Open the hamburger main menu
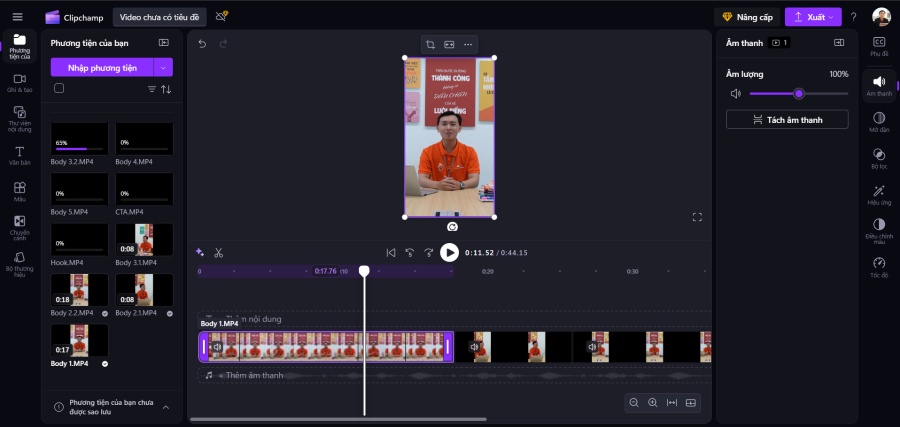Image resolution: width=900 pixels, height=427 pixels. [18, 17]
